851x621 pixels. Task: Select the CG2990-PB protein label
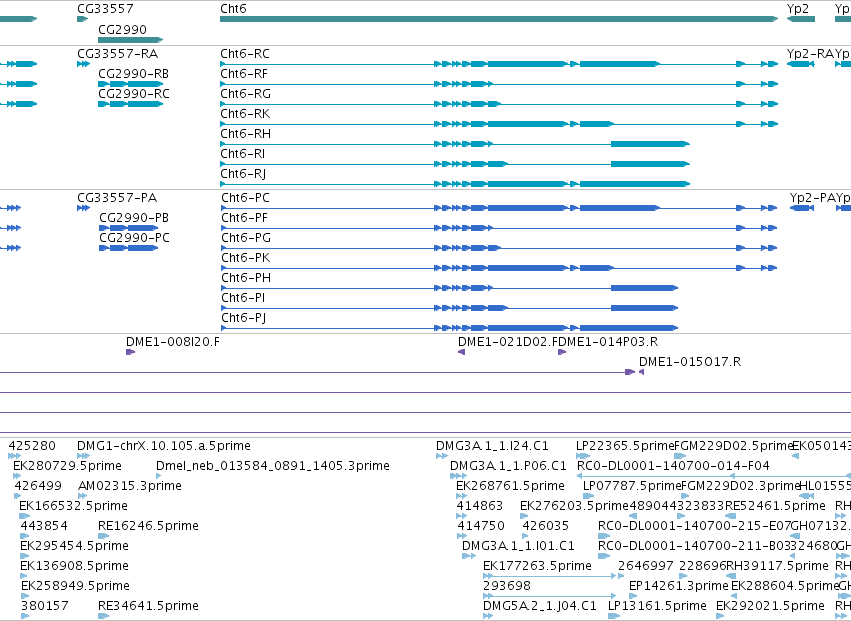(134, 218)
